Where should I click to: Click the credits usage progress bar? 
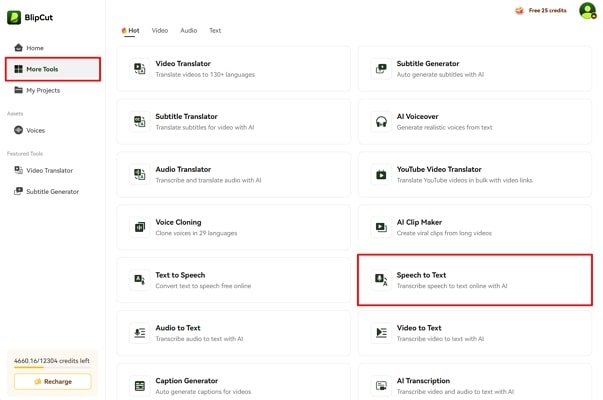pyautogui.click(x=52, y=368)
